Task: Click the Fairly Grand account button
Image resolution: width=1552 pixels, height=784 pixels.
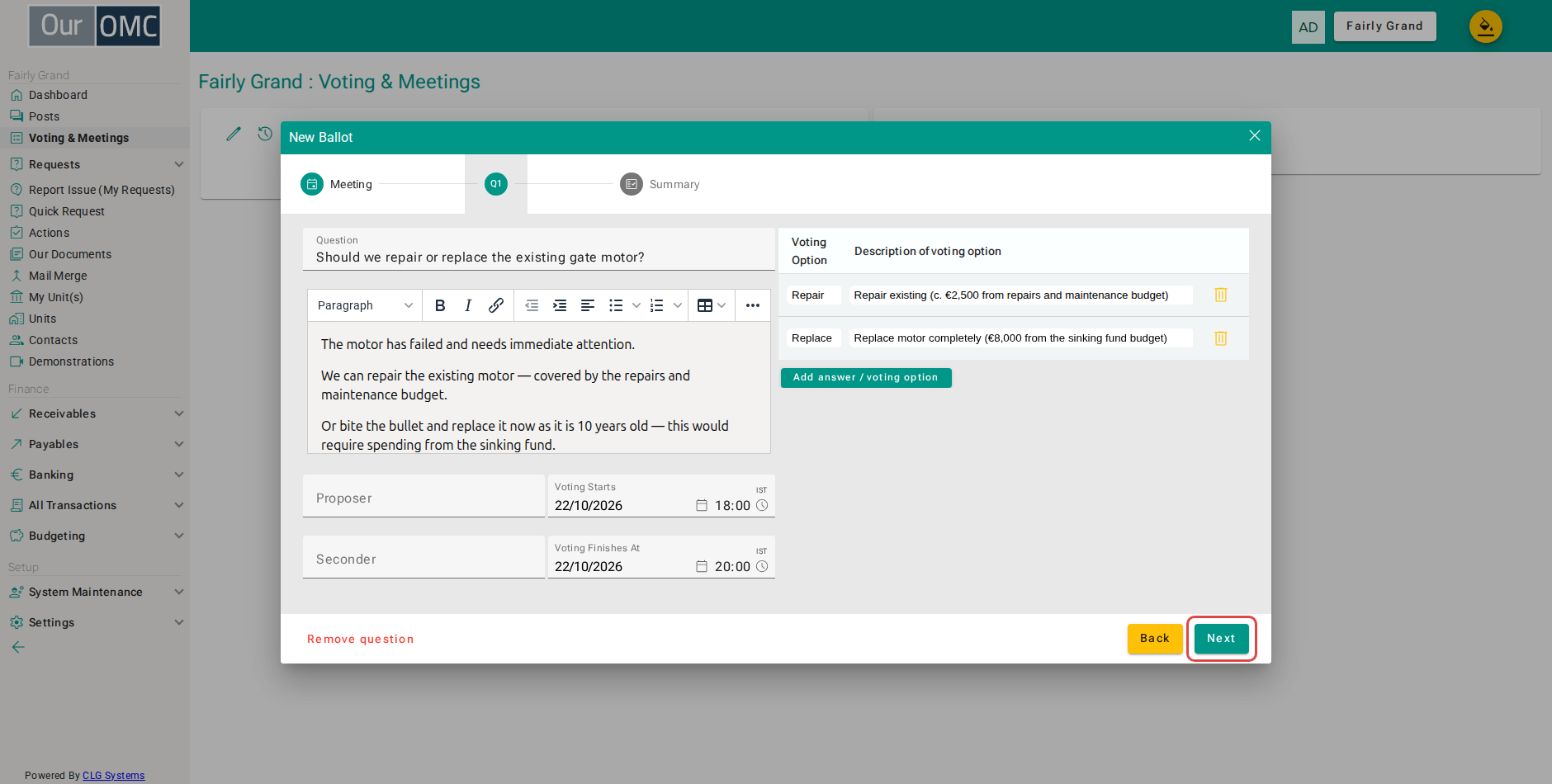Action: (x=1384, y=26)
